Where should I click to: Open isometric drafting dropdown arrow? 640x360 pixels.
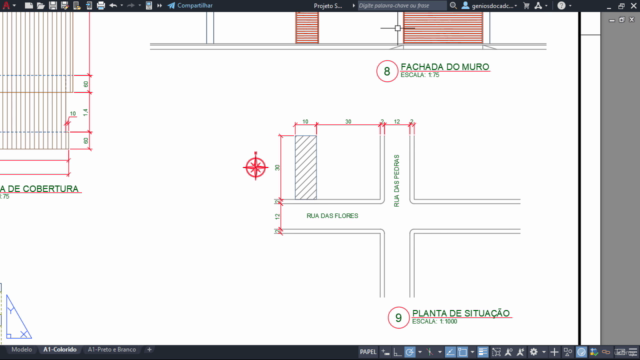tap(440, 352)
